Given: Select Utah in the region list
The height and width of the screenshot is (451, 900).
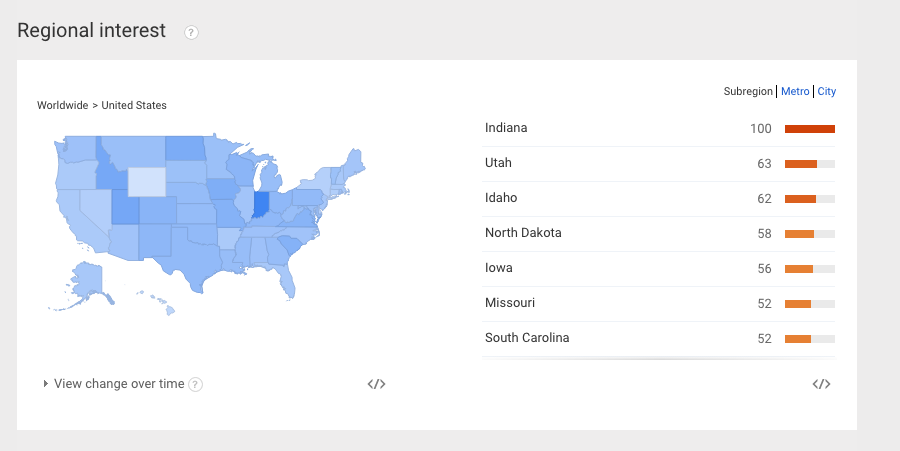Looking at the screenshot, I should (659, 164).
